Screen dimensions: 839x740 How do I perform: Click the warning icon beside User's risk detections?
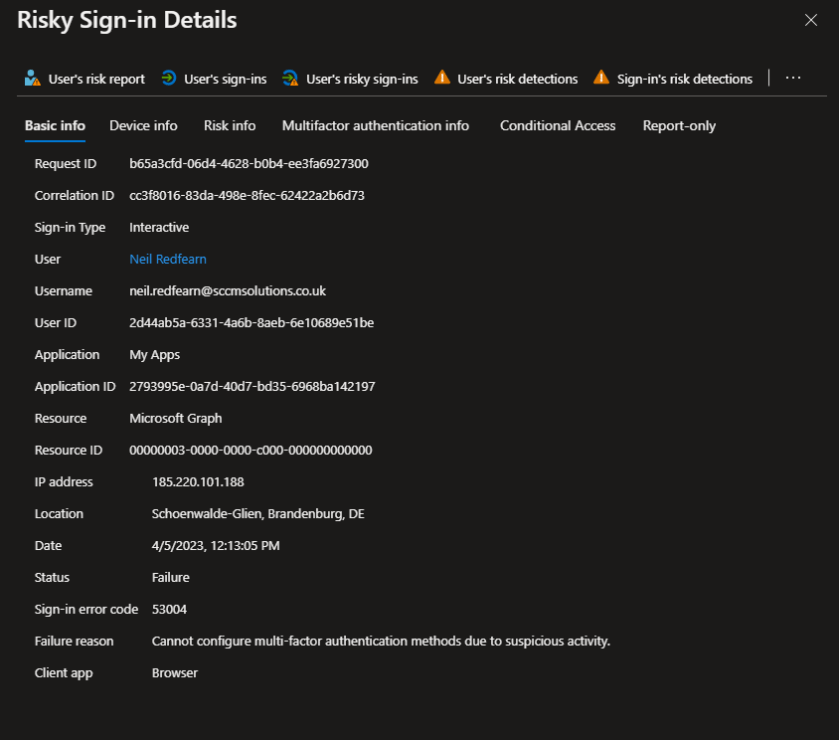(442, 77)
